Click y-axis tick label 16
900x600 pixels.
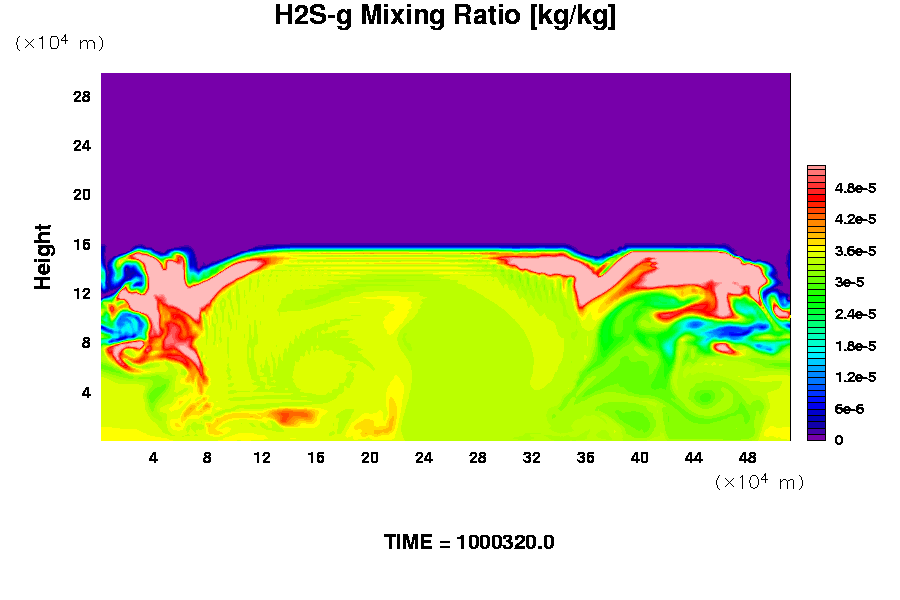pos(82,245)
